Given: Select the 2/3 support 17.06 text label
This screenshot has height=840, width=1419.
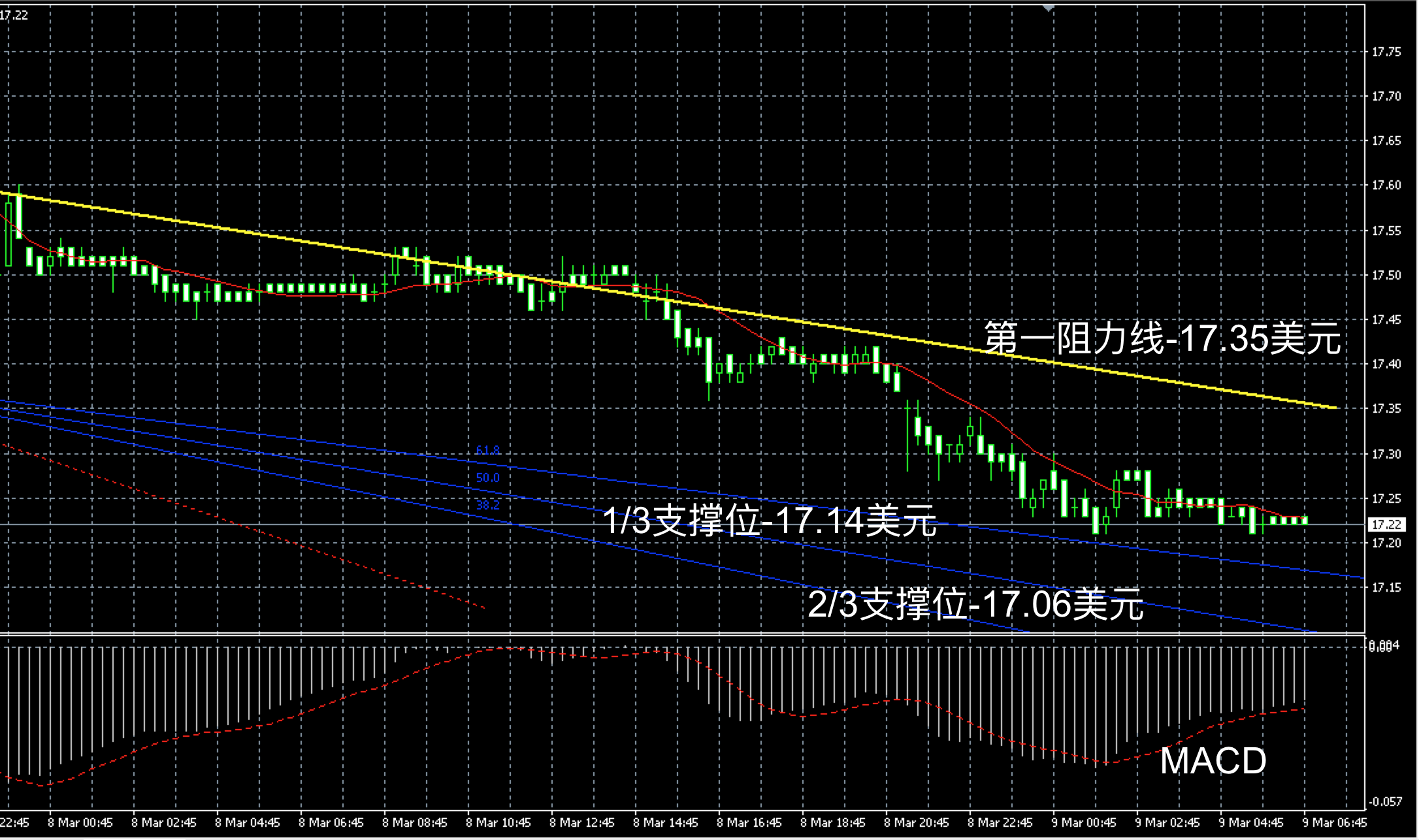Looking at the screenshot, I should pyautogui.click(x=975, y=604).
